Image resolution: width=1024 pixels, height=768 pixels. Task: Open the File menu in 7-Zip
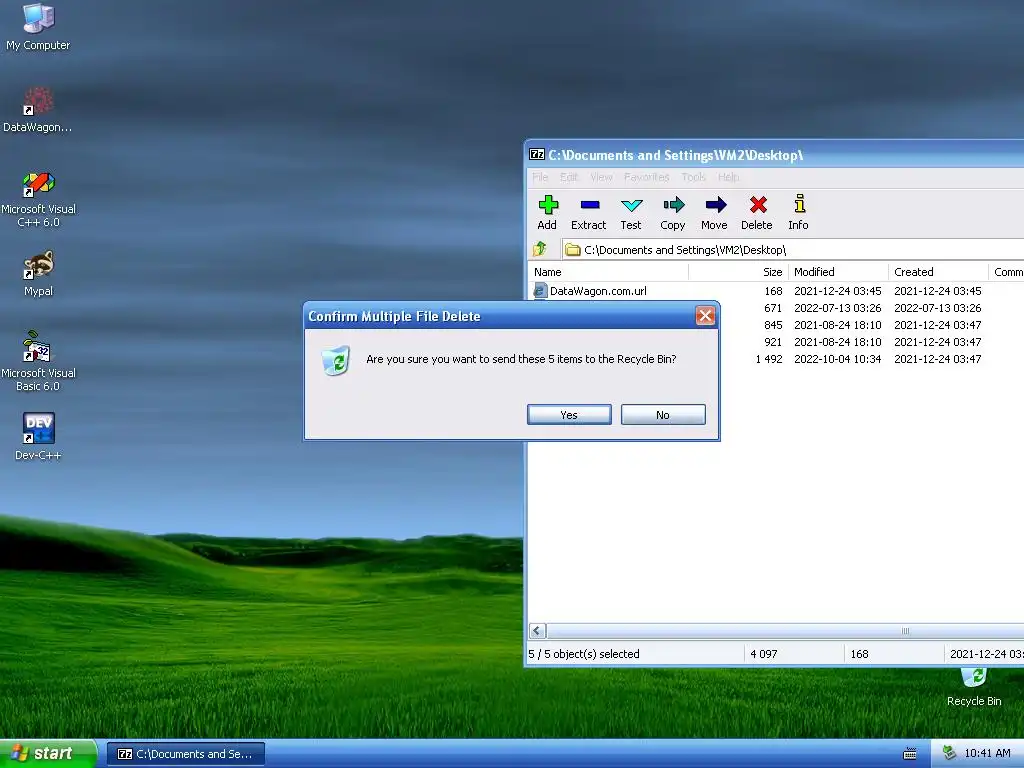tap(540, 177)
